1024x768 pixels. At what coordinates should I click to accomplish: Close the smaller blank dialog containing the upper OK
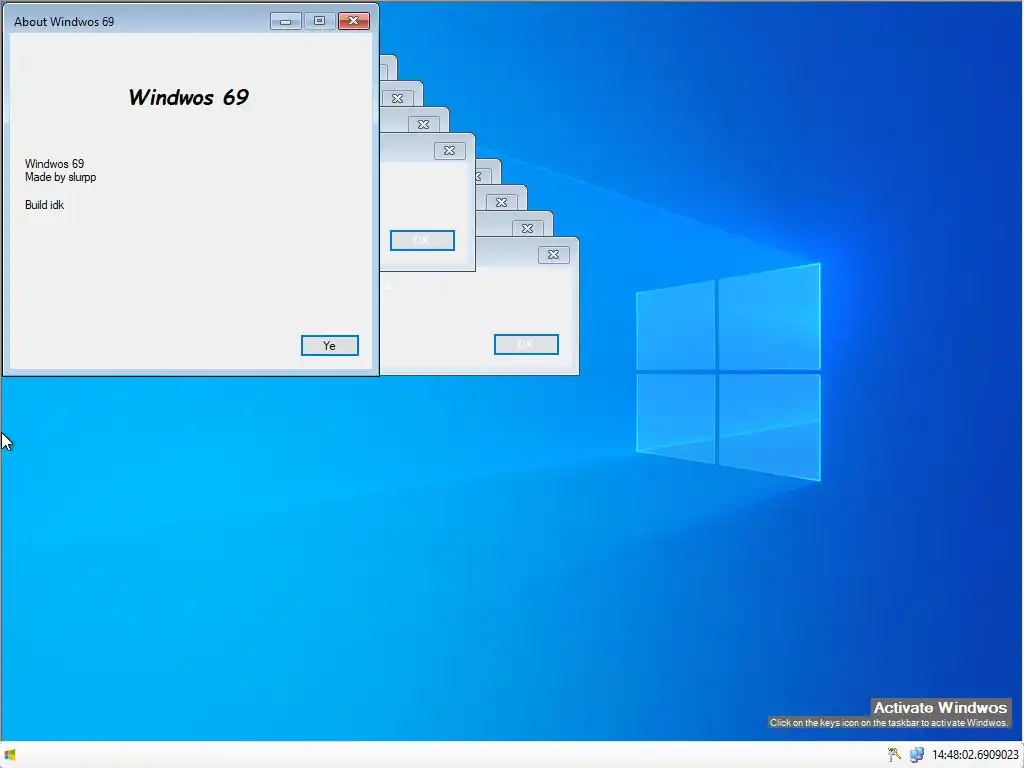449,151
